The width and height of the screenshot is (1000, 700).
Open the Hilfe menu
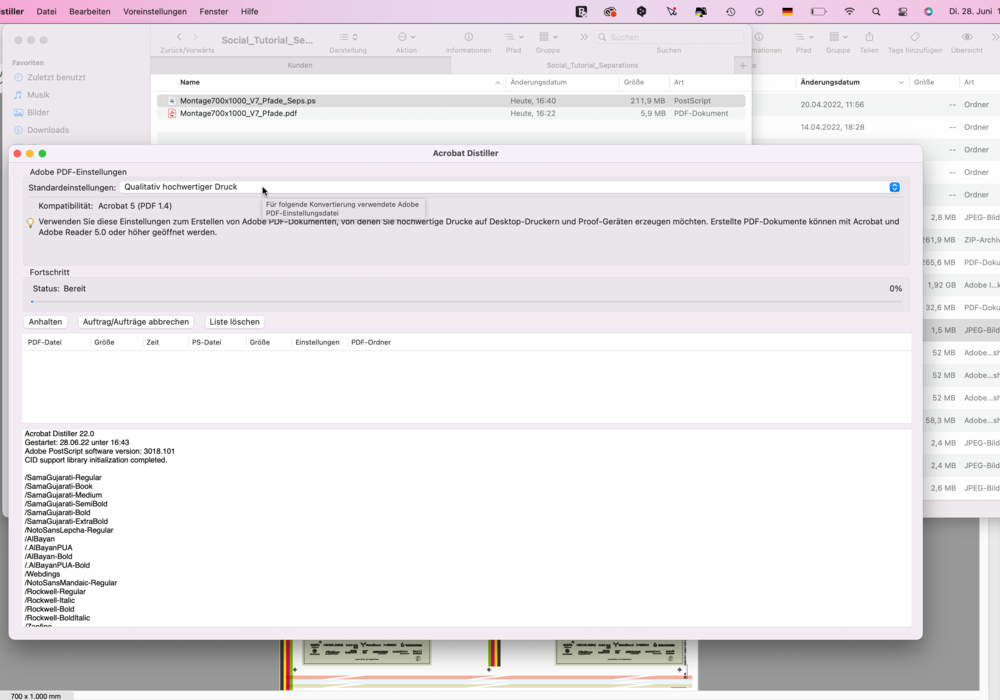coord(249,11)
